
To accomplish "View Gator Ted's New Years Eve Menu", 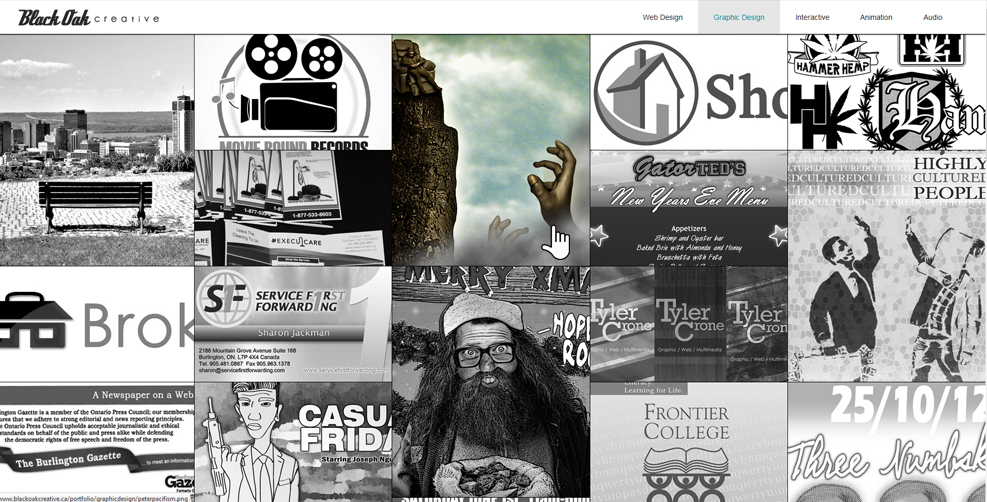I will coord(689,208).
